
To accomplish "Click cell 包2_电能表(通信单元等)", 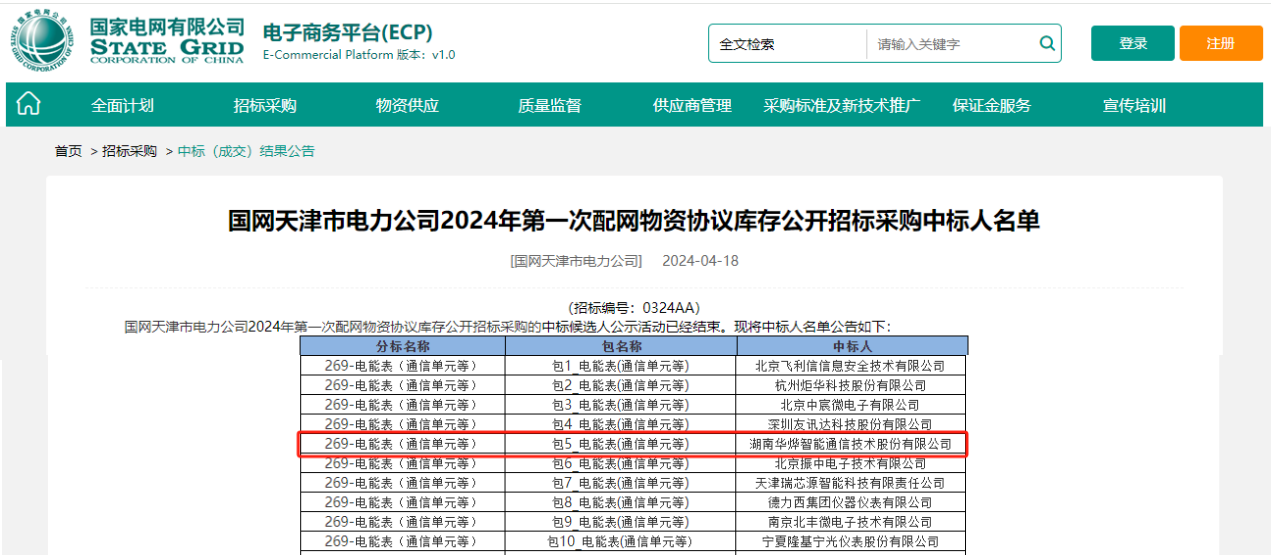I will pos(621,385).
